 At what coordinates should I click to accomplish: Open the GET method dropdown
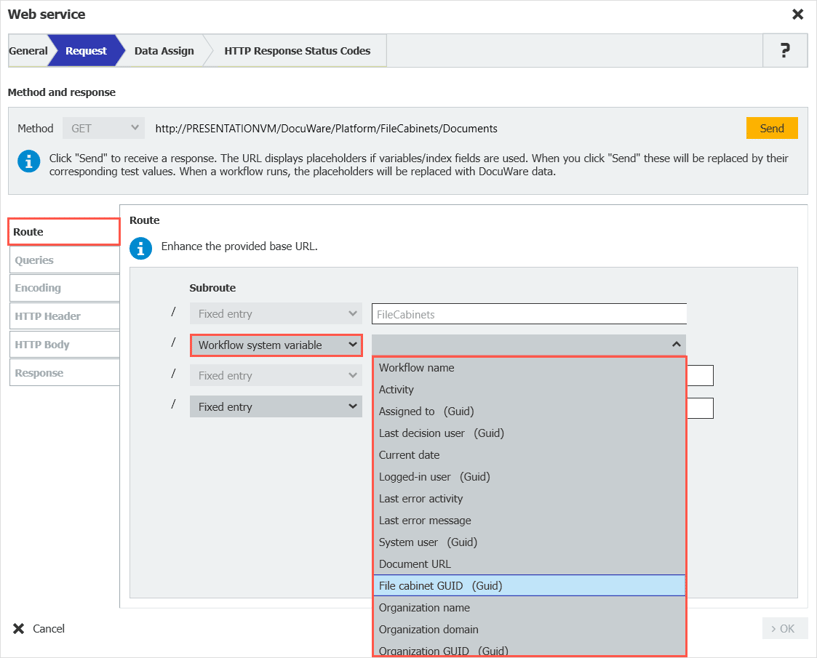click(x=104, y=128)
